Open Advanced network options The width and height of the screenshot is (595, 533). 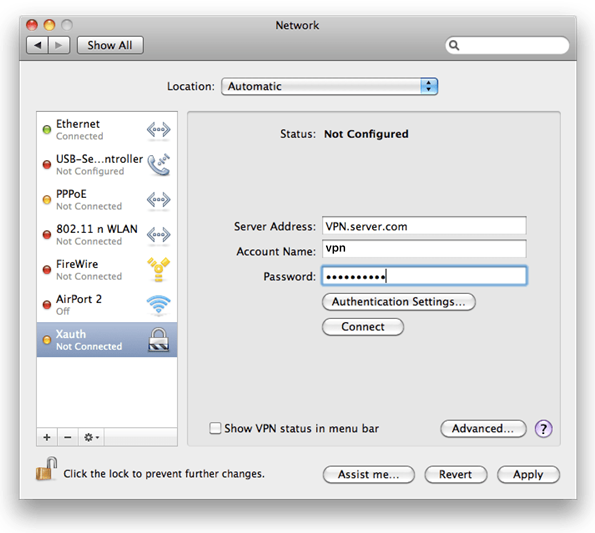click(x=483, y=429)
